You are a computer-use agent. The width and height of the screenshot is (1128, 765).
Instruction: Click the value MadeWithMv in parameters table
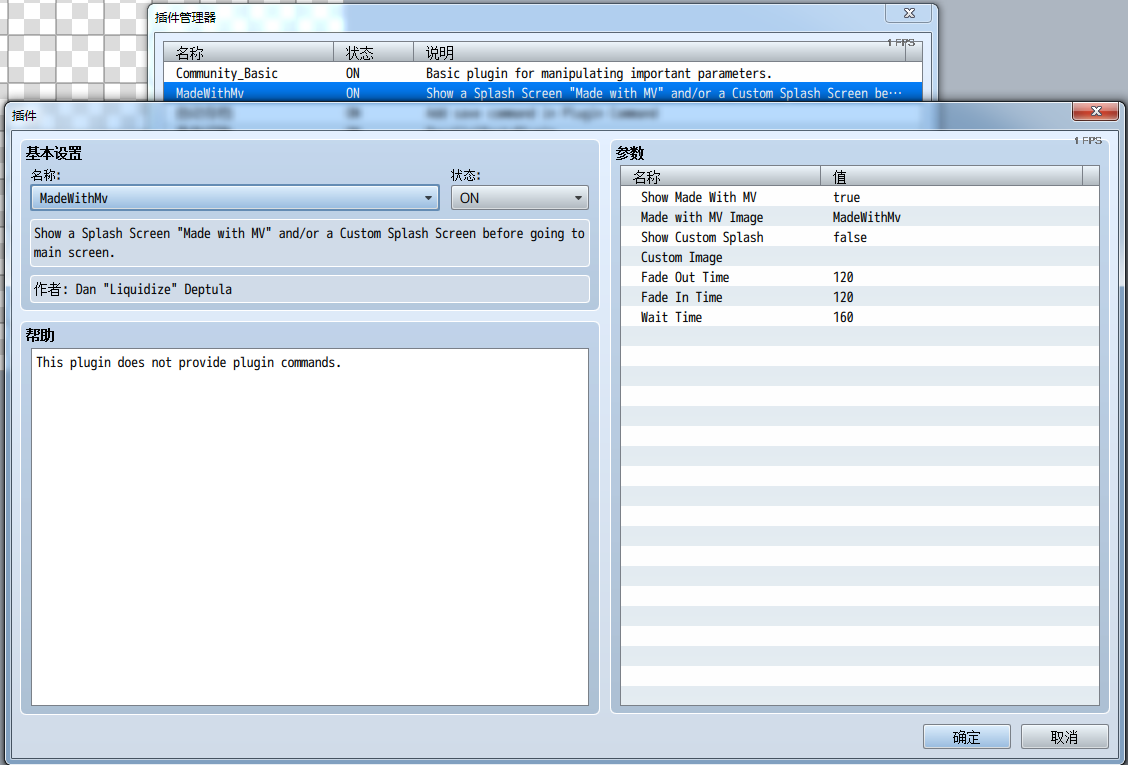pos(867,217)
